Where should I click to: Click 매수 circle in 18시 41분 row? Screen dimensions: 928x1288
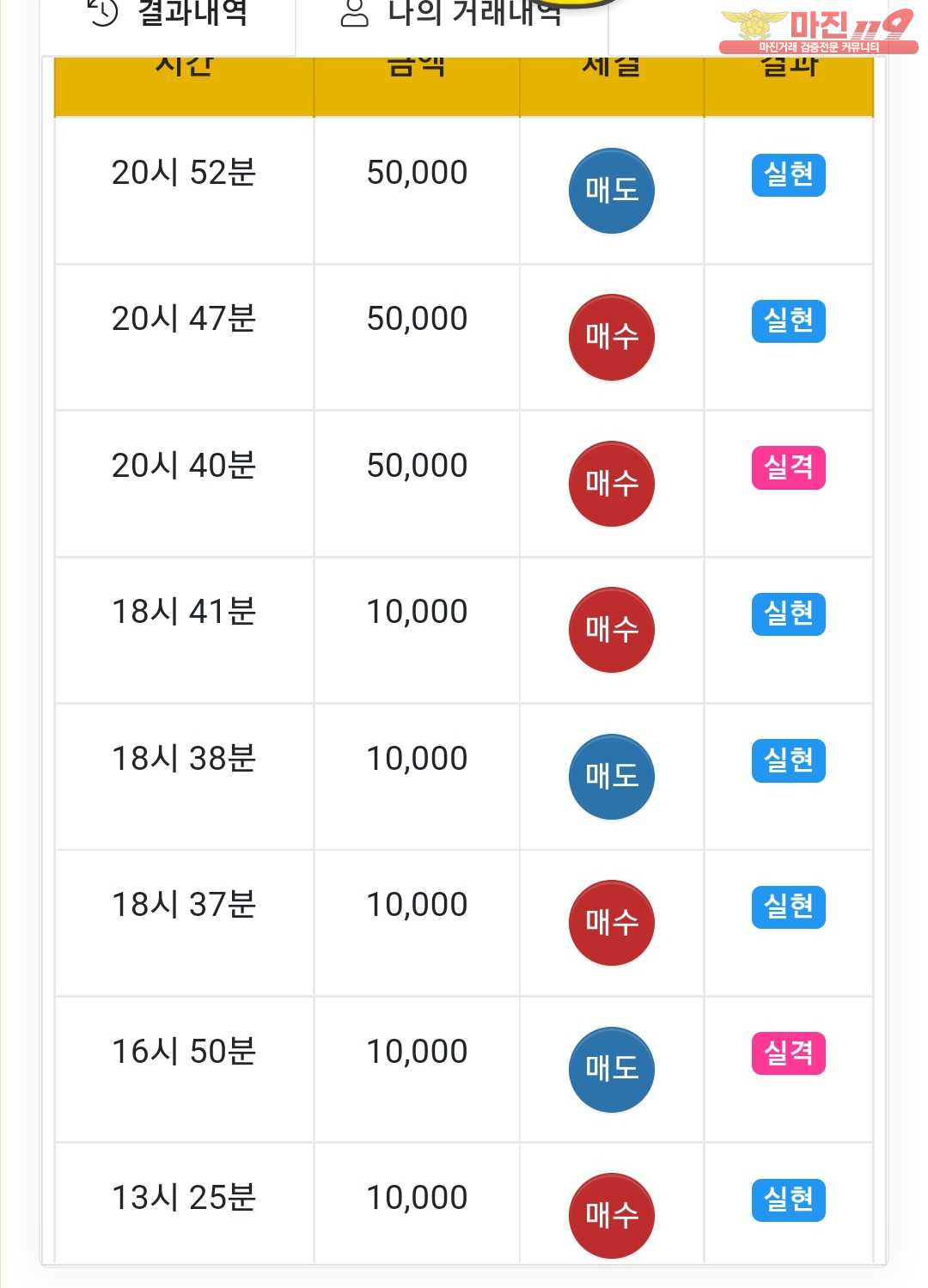pos(611,630)
